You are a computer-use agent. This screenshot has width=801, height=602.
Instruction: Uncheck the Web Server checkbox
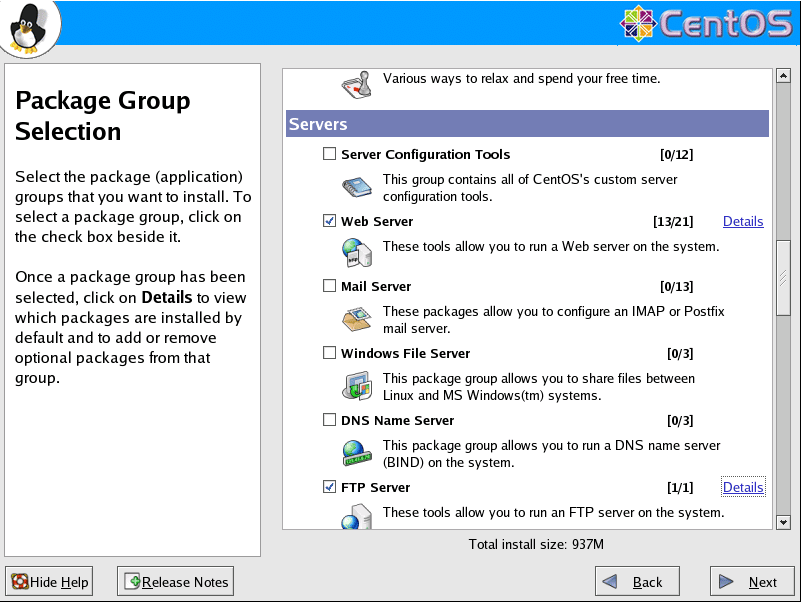tap(329, 221)
